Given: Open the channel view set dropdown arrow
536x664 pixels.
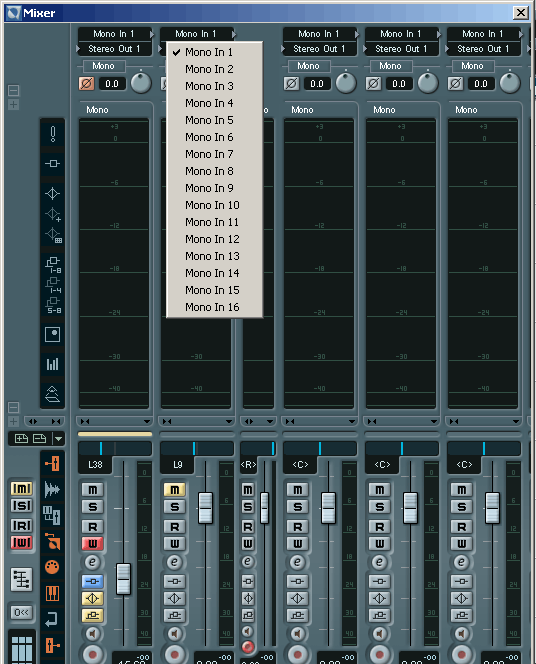Looking at the screenshot, I should pyautogui.click(x=58, y=439).
